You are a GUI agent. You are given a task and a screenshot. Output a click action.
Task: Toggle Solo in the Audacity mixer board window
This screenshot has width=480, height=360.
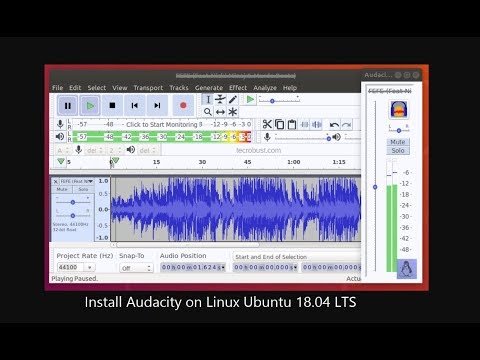[x=398, y=151]
